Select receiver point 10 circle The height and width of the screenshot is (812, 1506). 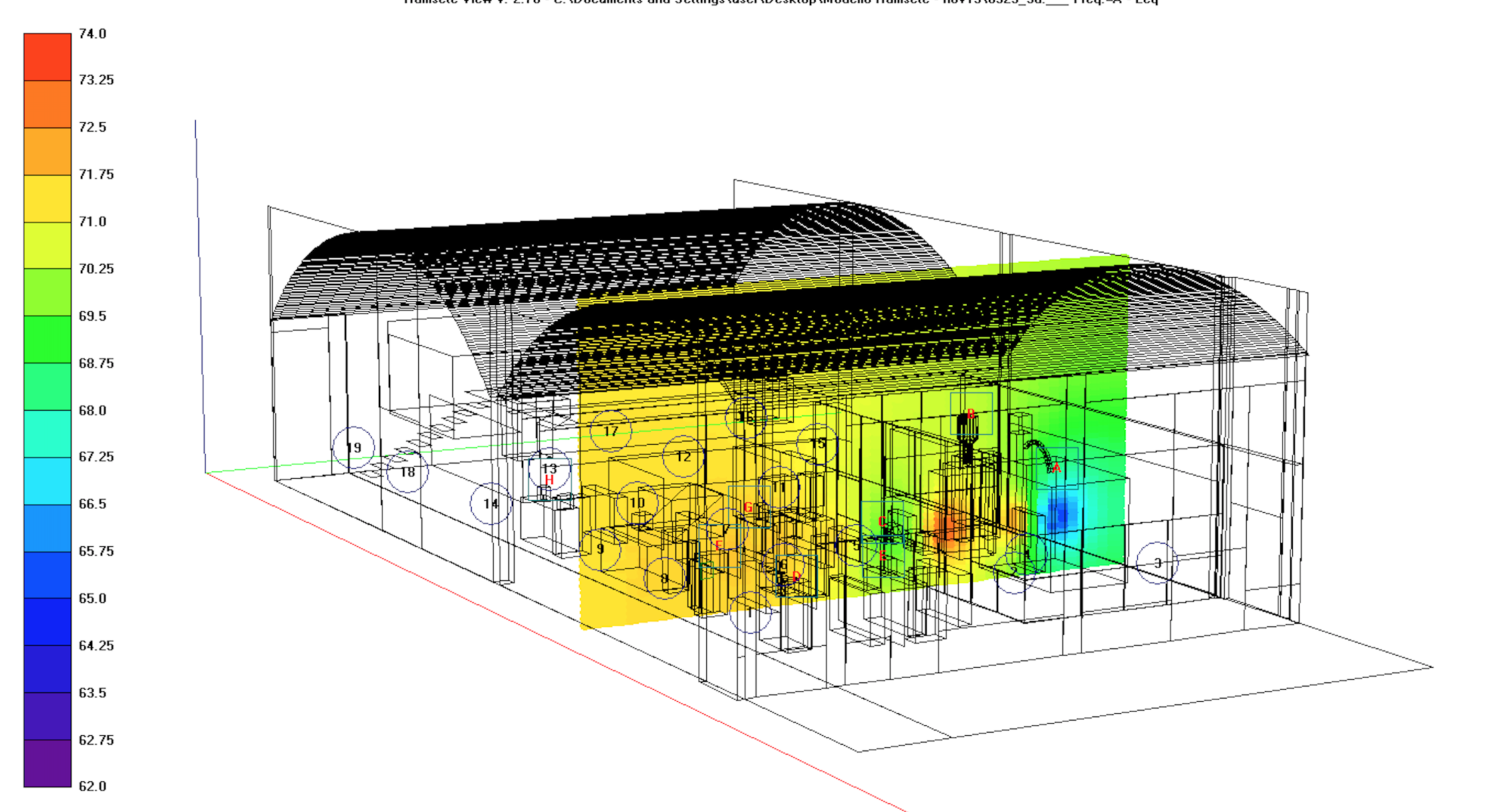(x=637, y=503)
